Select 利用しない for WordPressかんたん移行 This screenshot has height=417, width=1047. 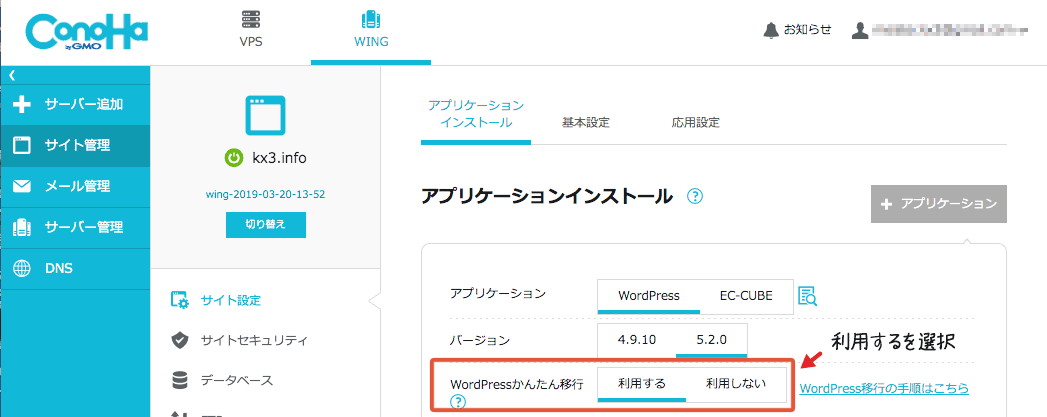tap(737, 384)
